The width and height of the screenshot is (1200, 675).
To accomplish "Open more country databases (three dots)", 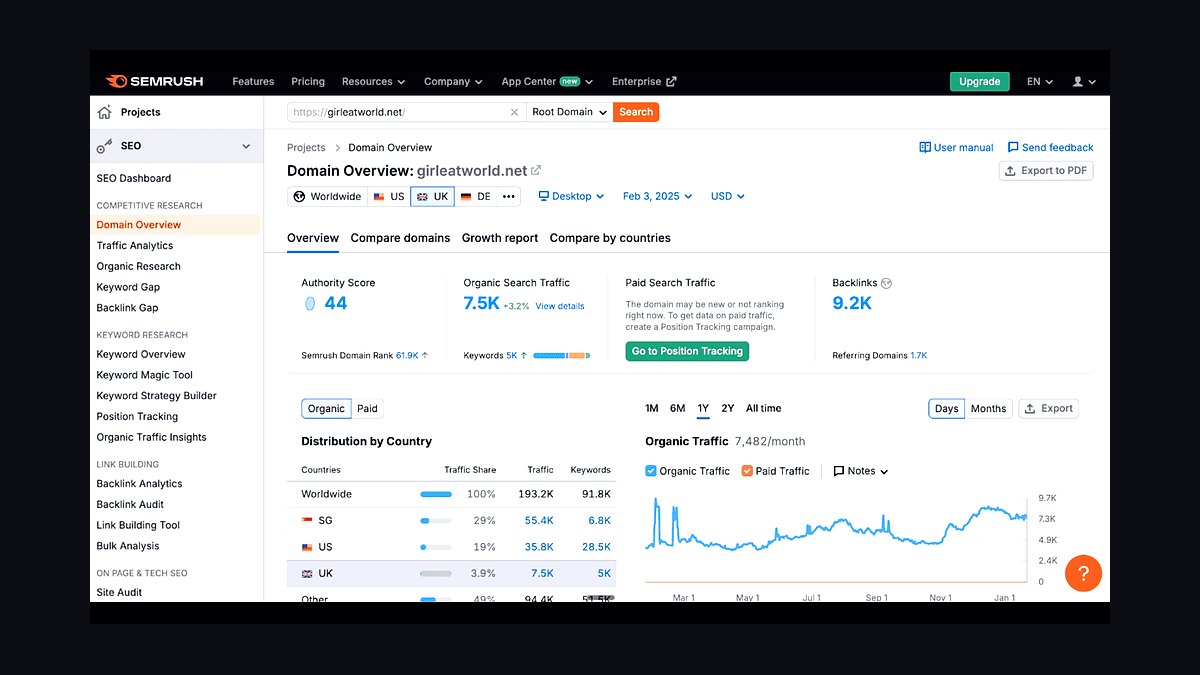I will [509, 196].
